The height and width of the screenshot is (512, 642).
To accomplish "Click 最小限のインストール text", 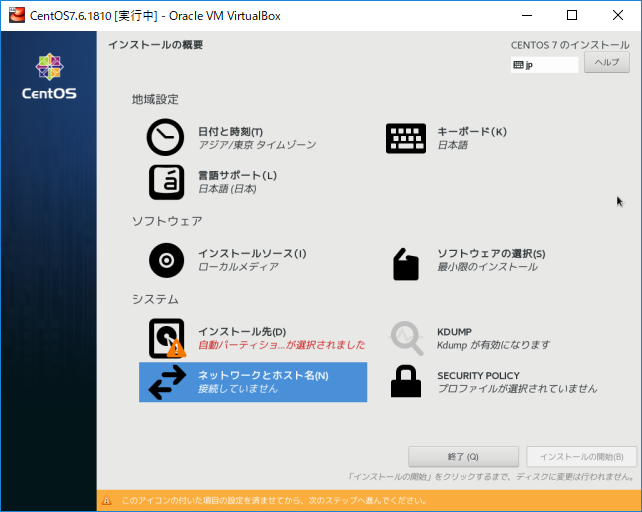I will pos(487,267).
